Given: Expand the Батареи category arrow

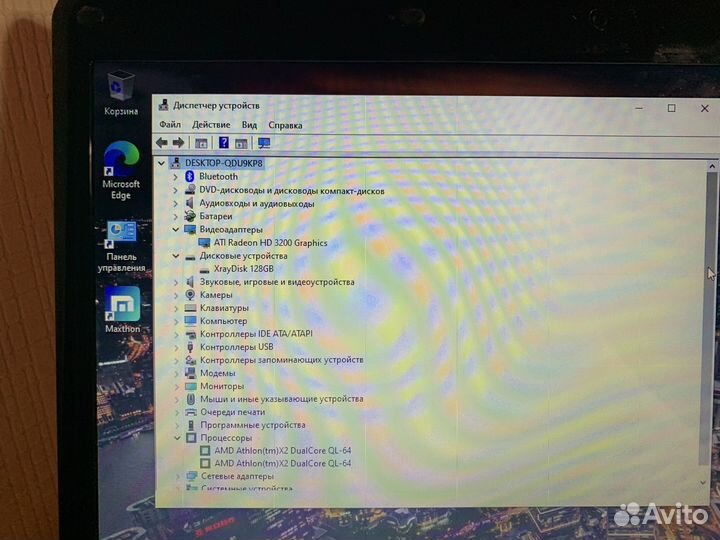Looking at the screenshot, I should pyautogui.click(x=175, y=216).
